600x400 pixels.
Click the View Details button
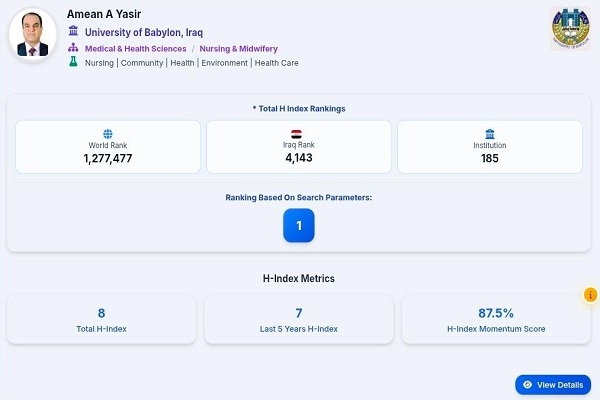point(553,385)
